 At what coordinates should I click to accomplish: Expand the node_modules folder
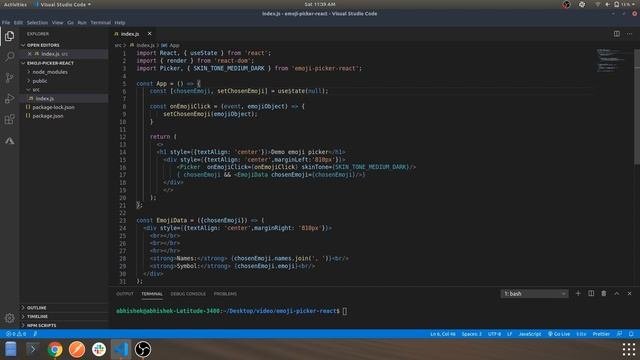click(x=50, y=72)
